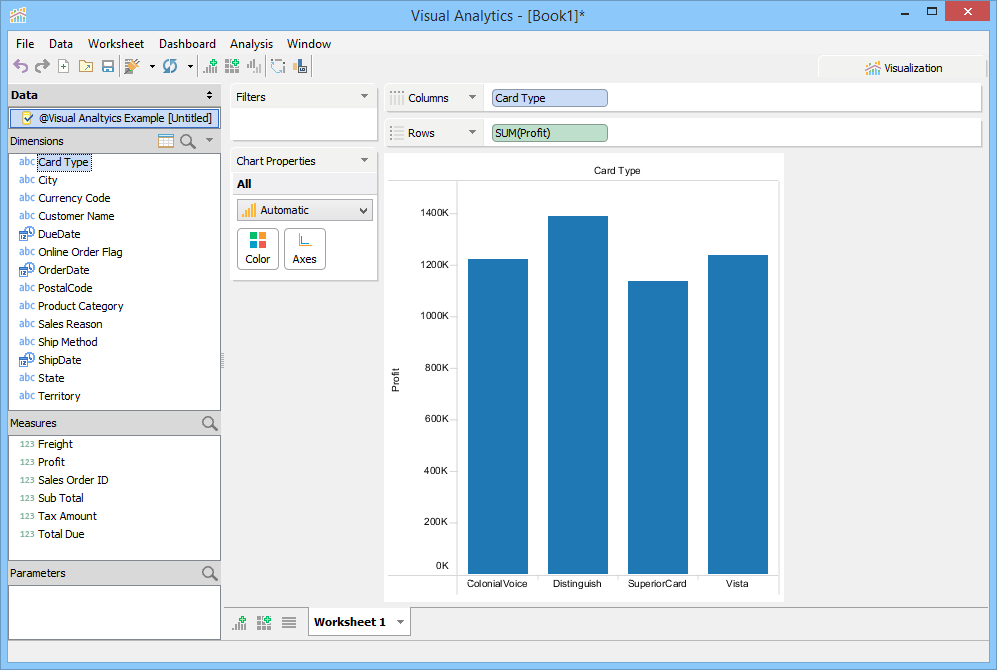Open the dropdown arrow beside the connect icon
This screenshot has height=670, width=997.
[x=152, y=66]
